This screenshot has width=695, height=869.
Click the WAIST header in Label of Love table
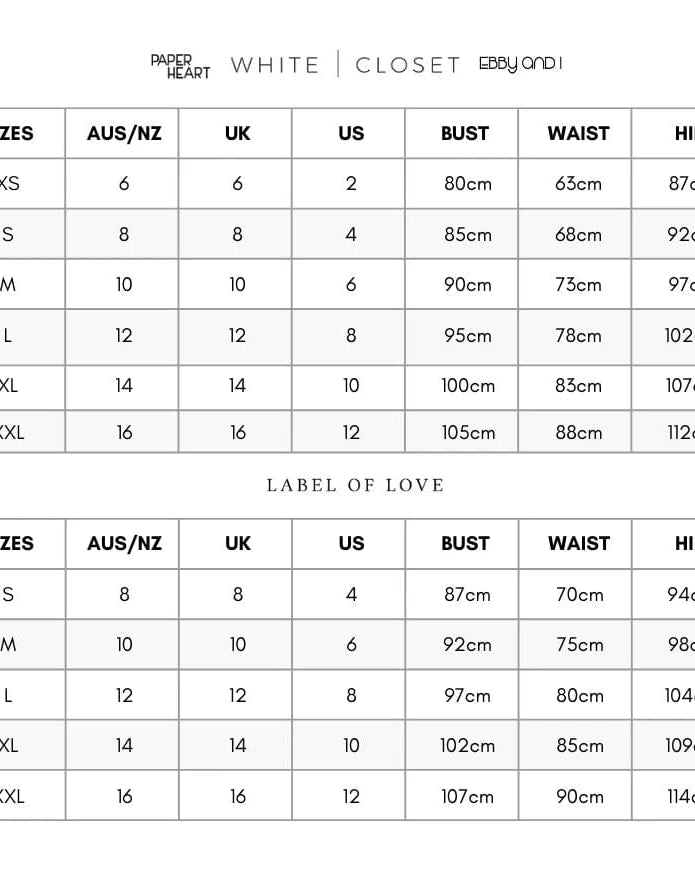point(578,543)
